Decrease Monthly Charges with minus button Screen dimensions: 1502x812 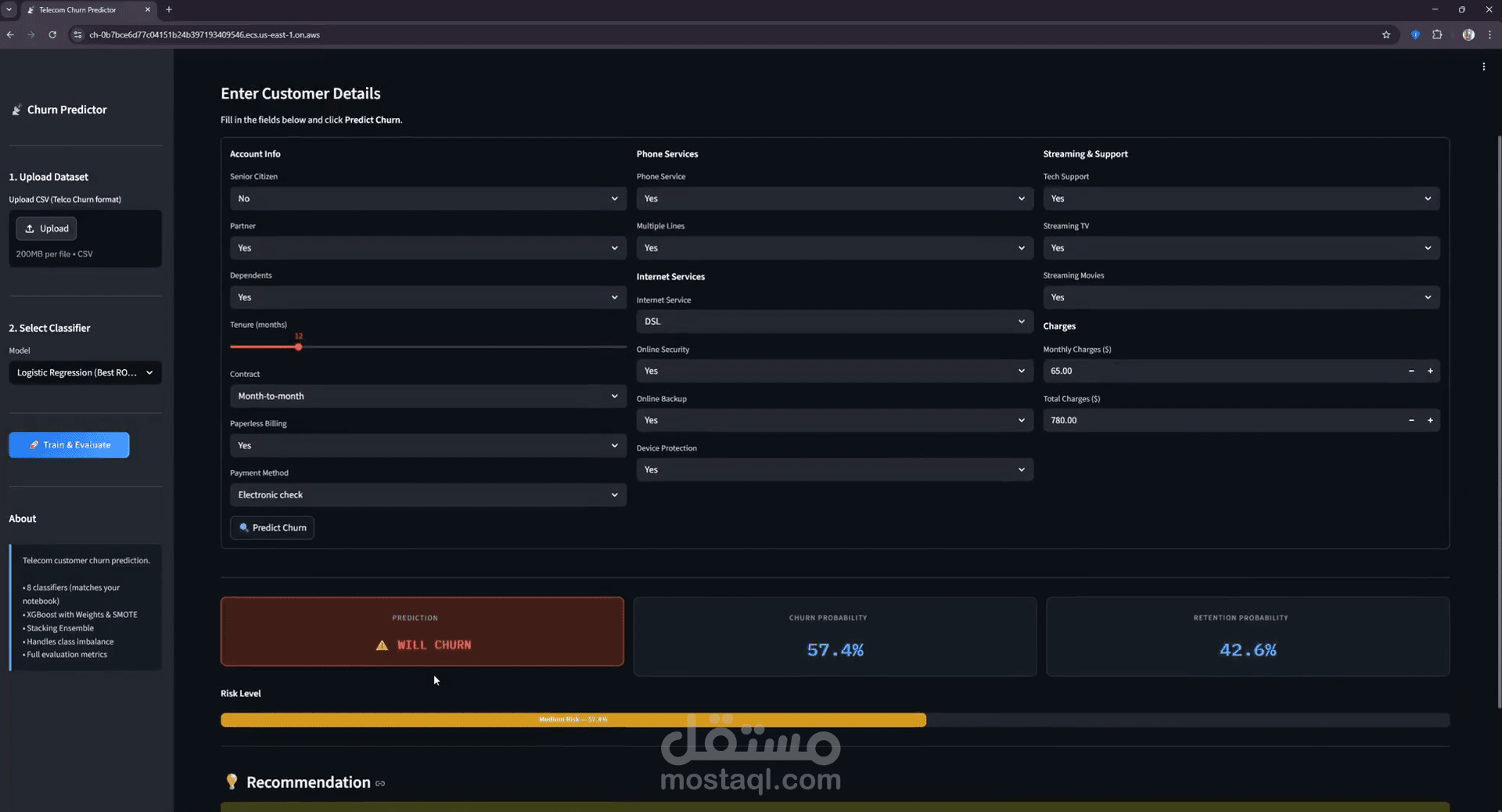(1411, 371)
